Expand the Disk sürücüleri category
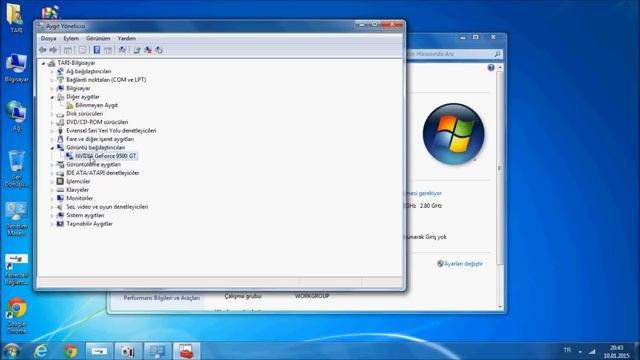This screenshot has height=360, width=640. (x=52, y=114)
